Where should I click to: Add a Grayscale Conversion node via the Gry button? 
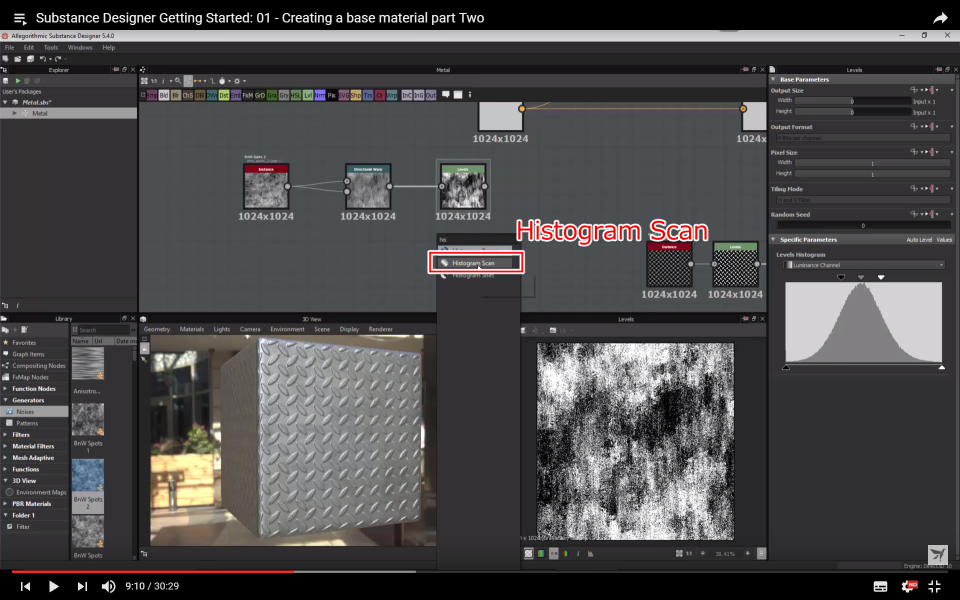tap(284, 96)
